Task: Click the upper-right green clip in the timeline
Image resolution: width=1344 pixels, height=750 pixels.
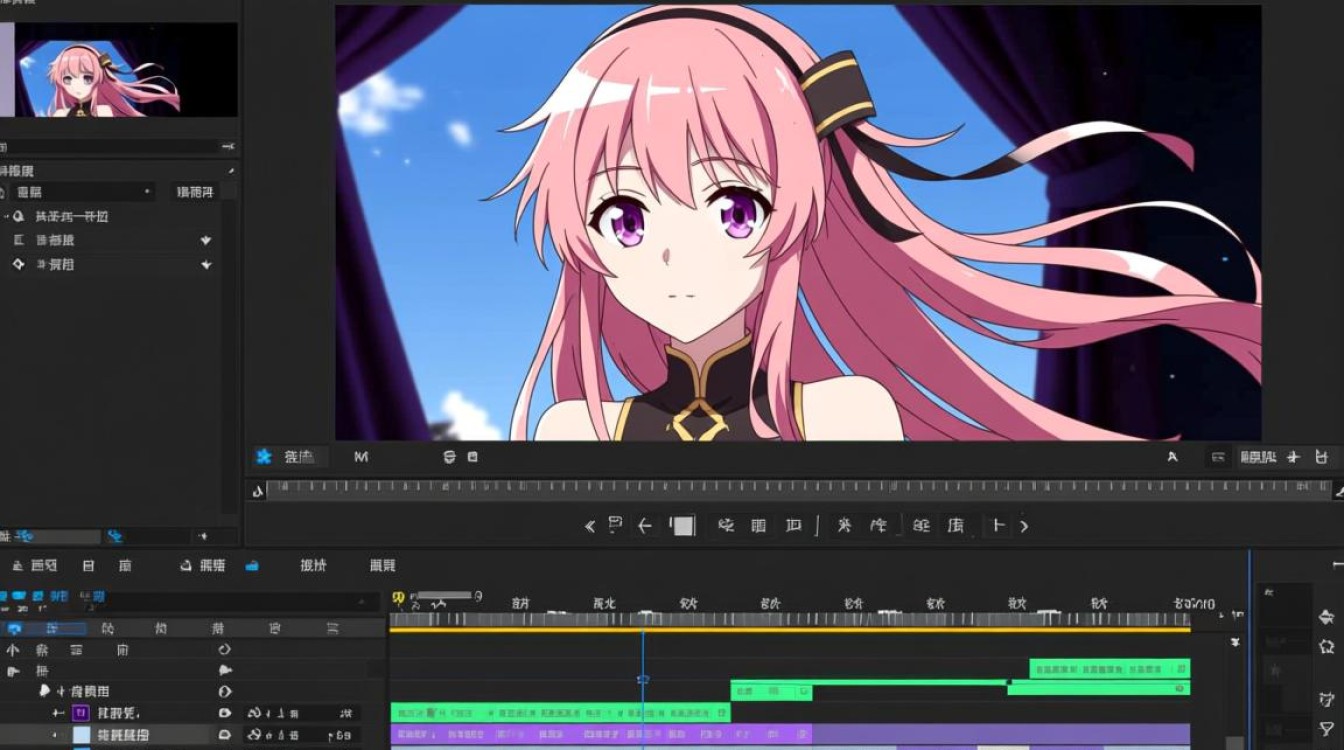Action: (x=1110, y=668)
